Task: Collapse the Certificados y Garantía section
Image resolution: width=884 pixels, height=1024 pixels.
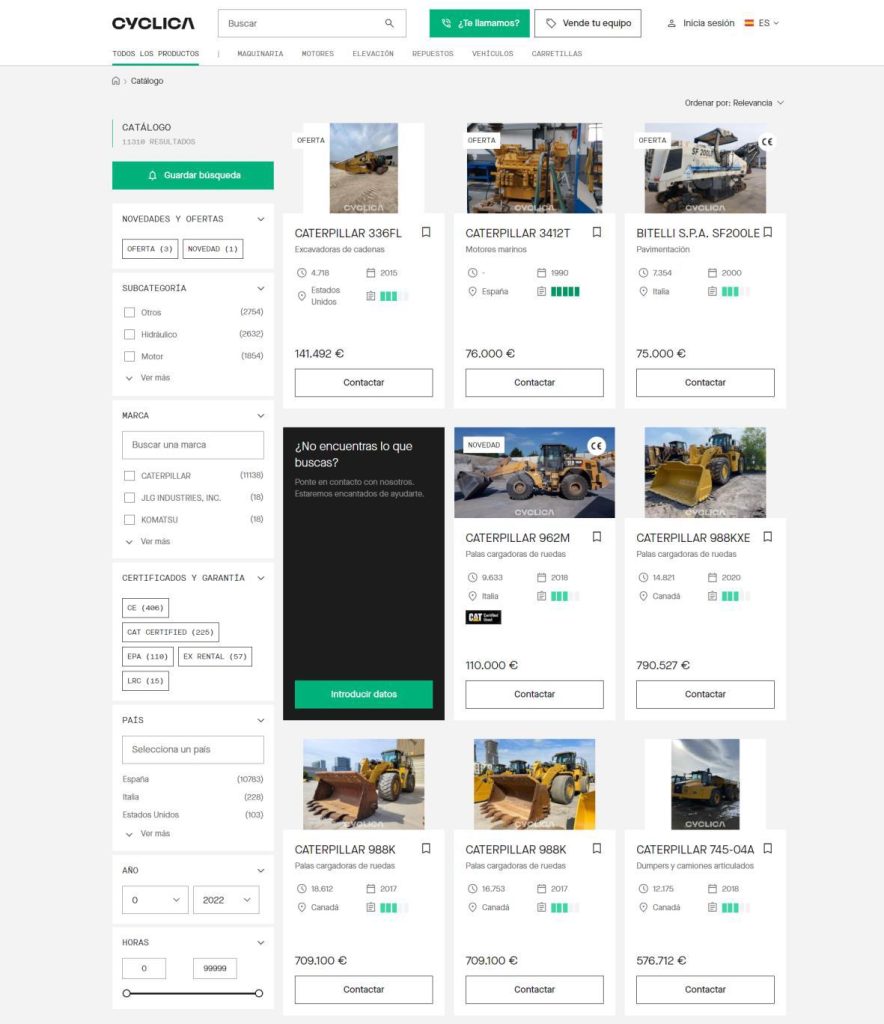Action: 260,578
